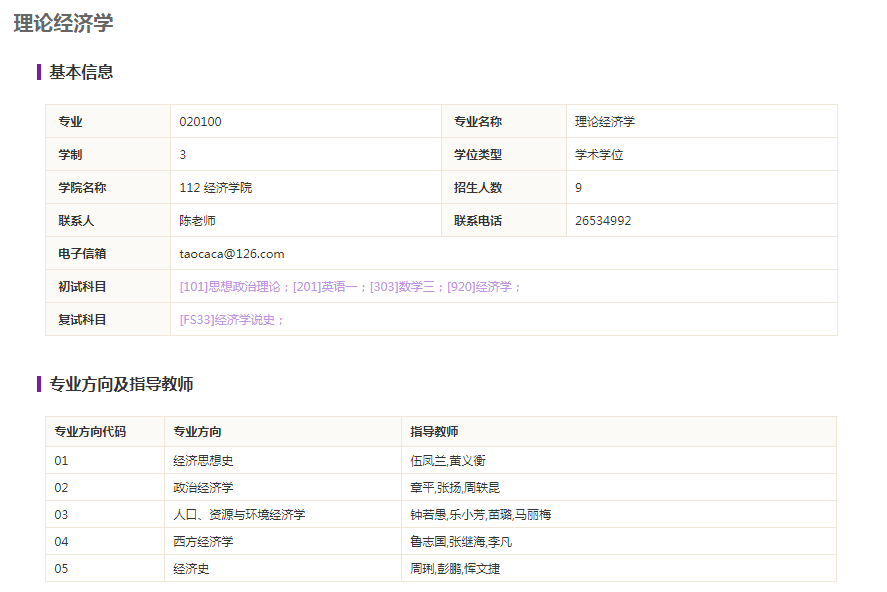Select the 经济思想史 direction row
The height and width of the screenshot is (592, 887).
pos(203,461)
